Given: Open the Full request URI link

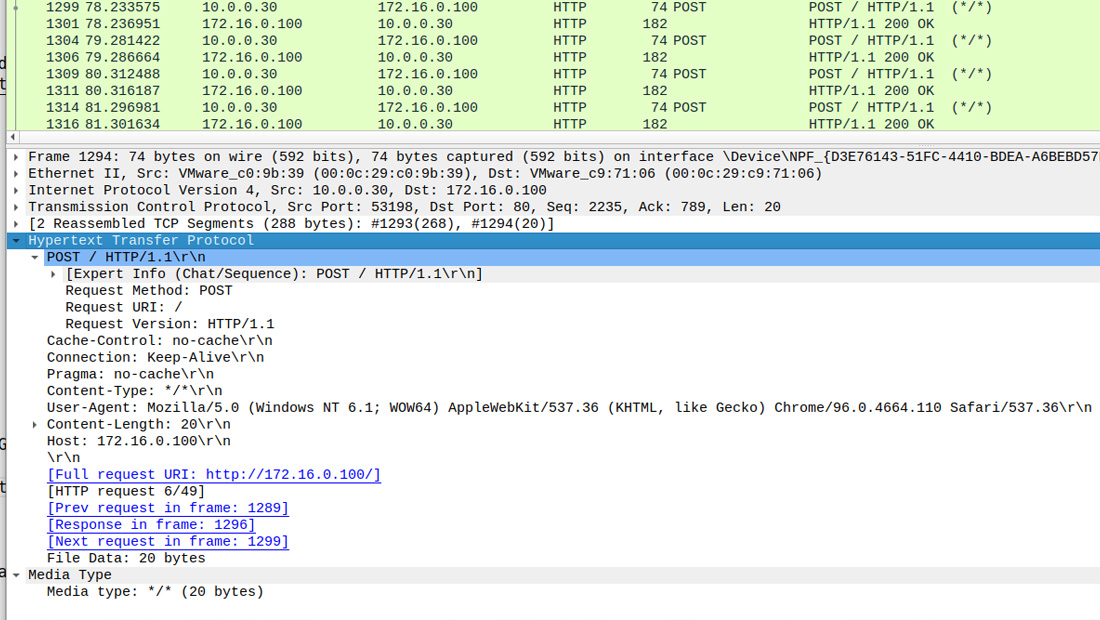Looking at the screenshot, I should tap(213, 475).
